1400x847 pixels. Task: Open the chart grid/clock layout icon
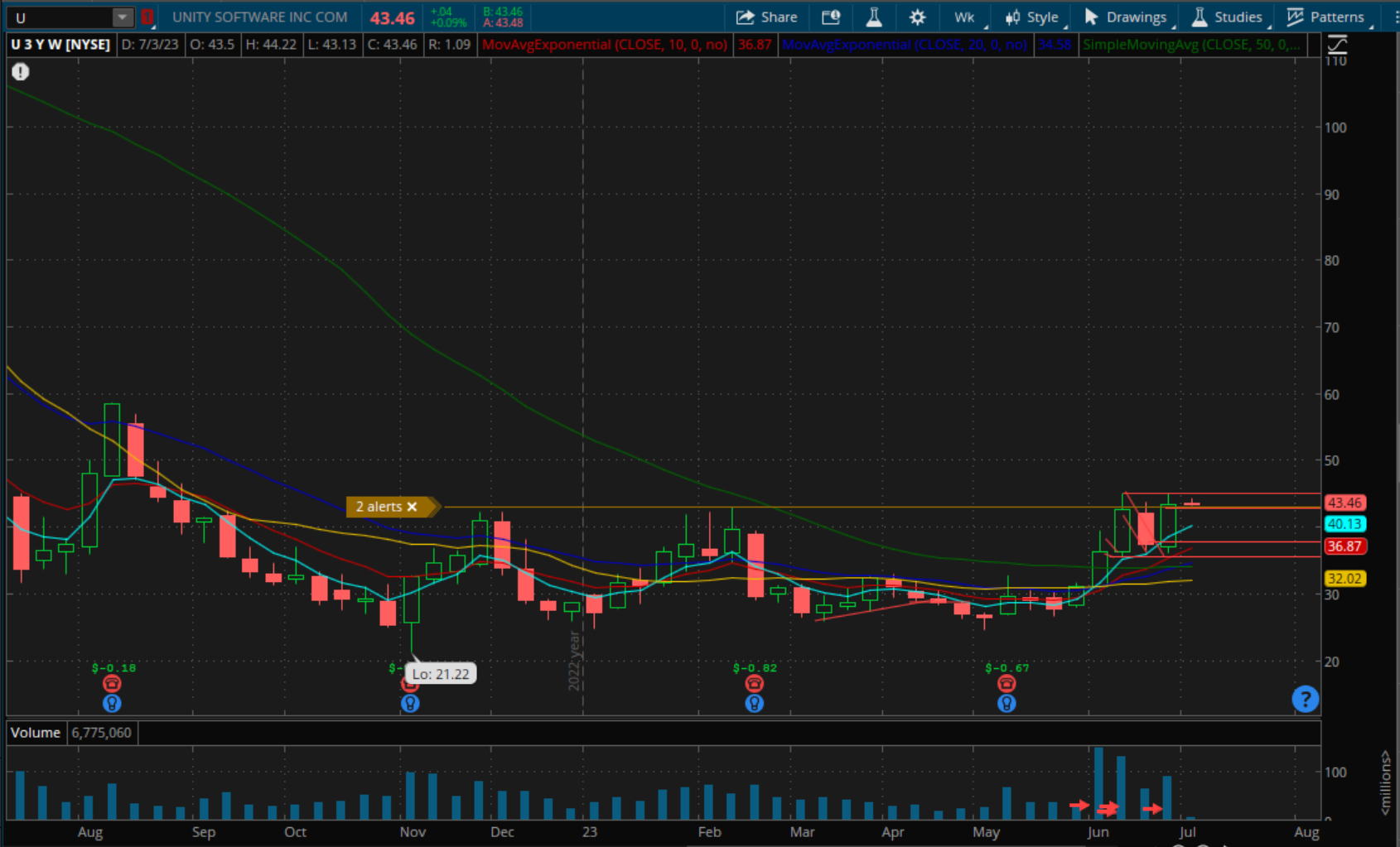tap(830, 17)
